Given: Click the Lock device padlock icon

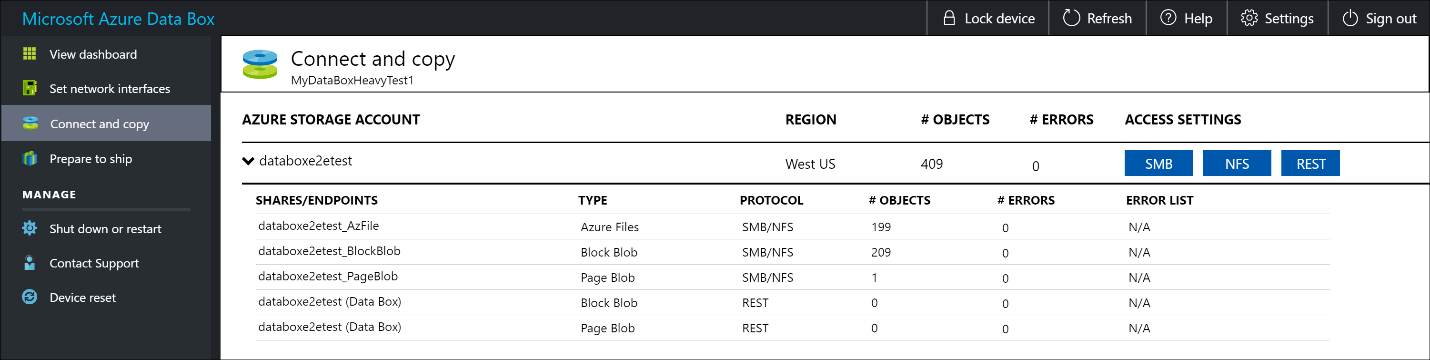Looking at the screenshot, I should point(949,18).
